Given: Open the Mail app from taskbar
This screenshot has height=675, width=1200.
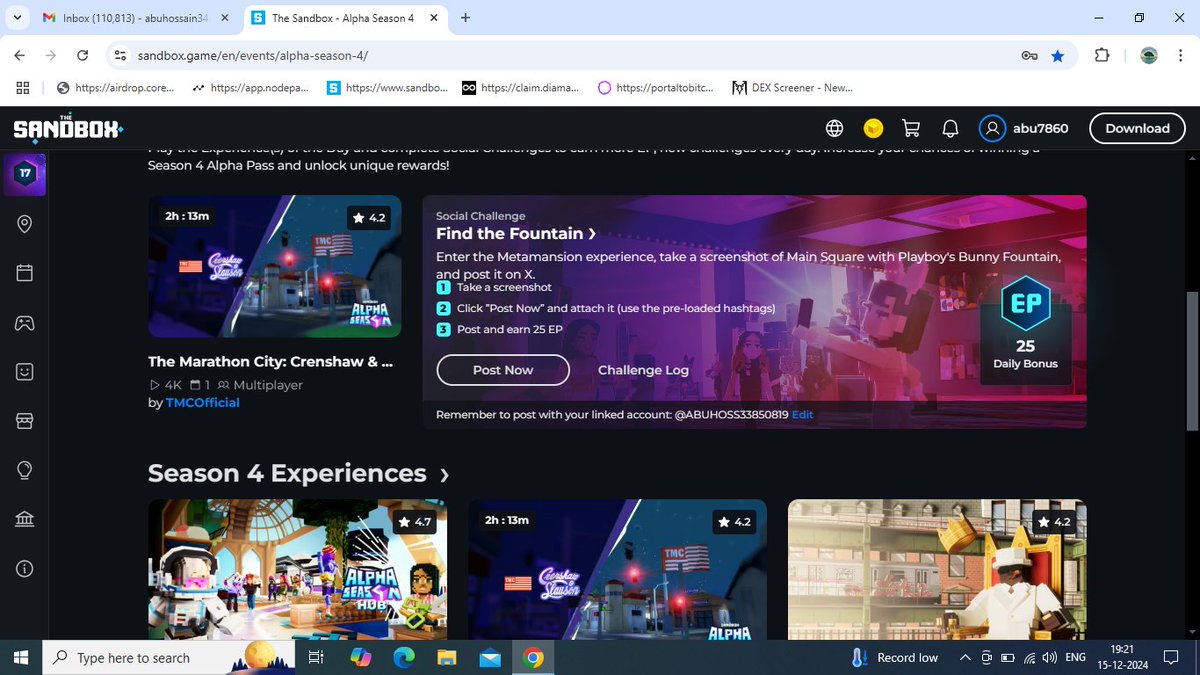Looking at the screenshot, I should tap(490, 657).
